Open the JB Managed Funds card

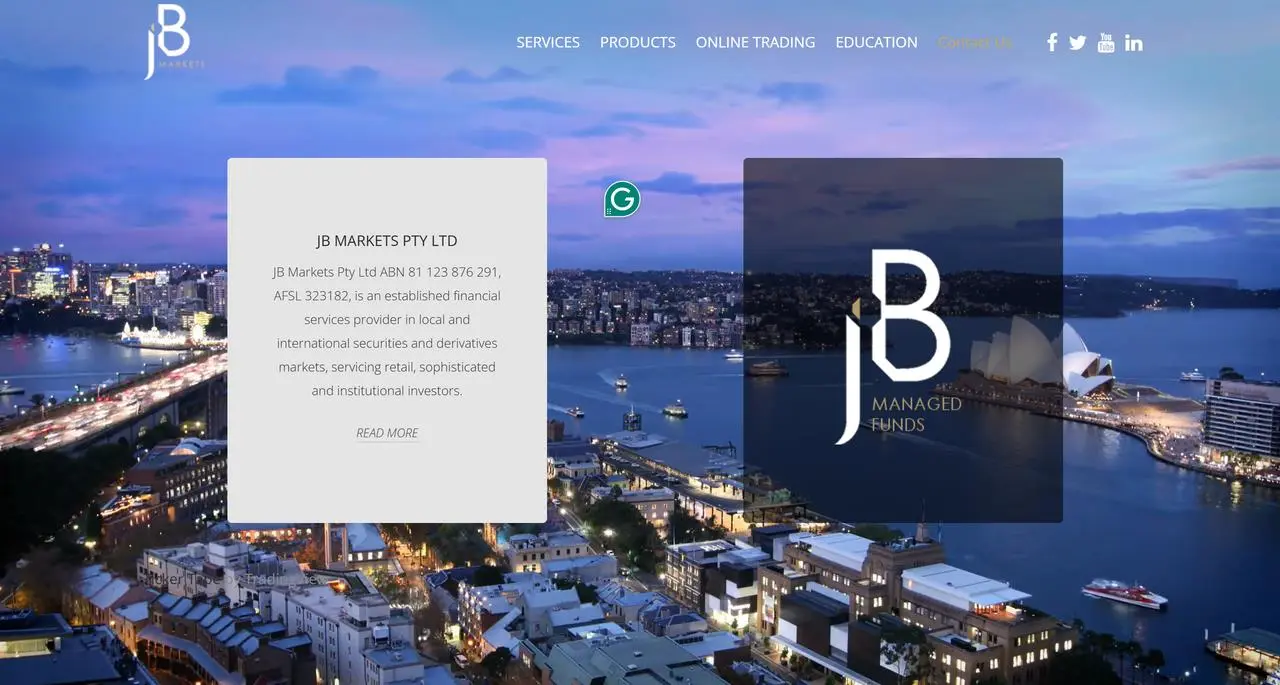903,340
